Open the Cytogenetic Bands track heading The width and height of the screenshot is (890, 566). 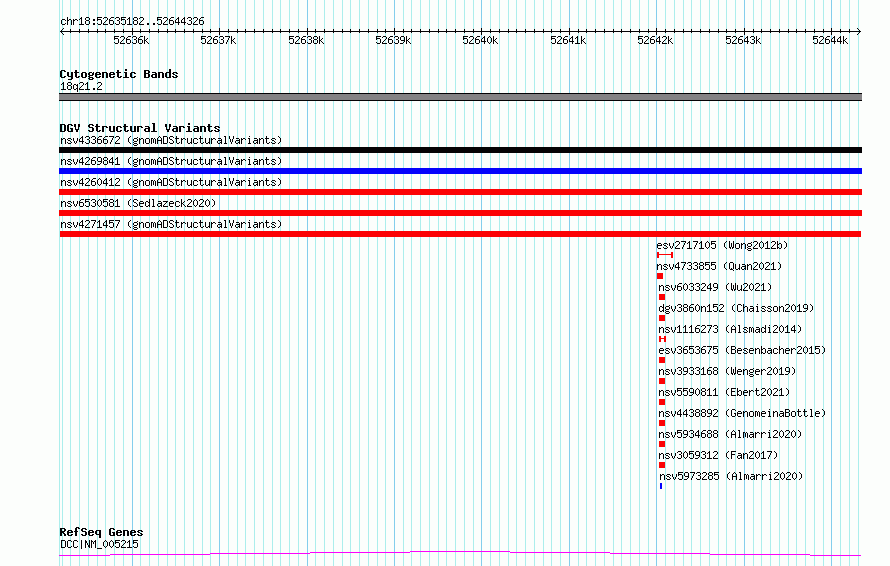[x=119, y=74]
